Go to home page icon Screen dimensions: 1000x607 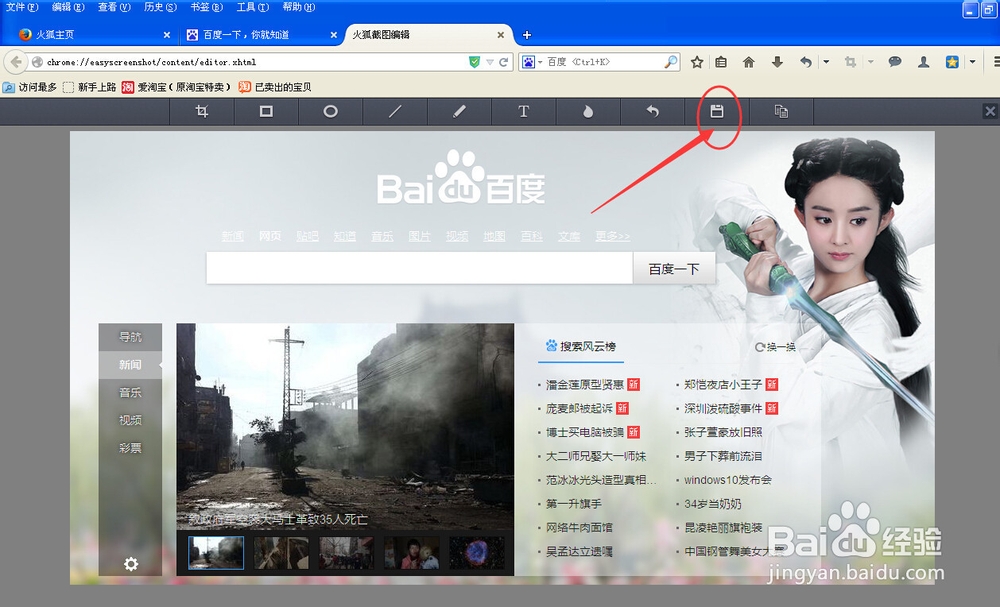[749, 62]
